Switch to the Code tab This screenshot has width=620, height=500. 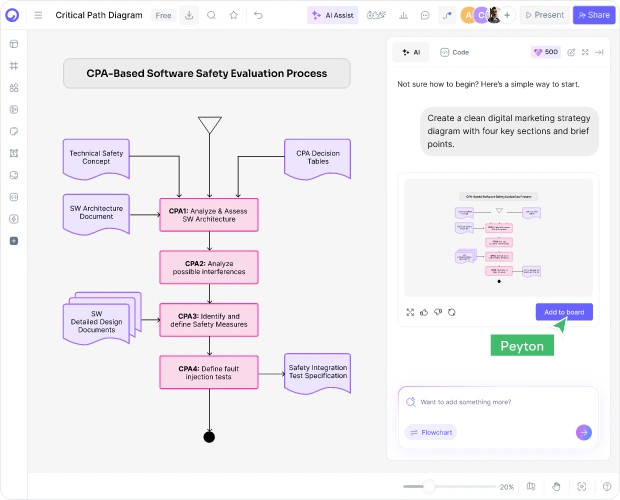click(x=454, y=52)
